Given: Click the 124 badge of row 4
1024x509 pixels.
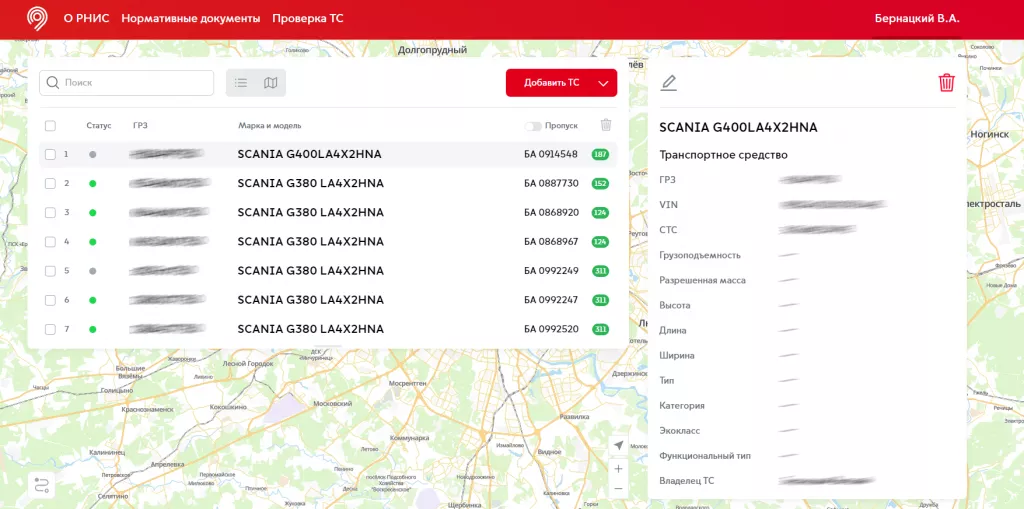Looking at the screenshot, I should [x=600, y=242].
